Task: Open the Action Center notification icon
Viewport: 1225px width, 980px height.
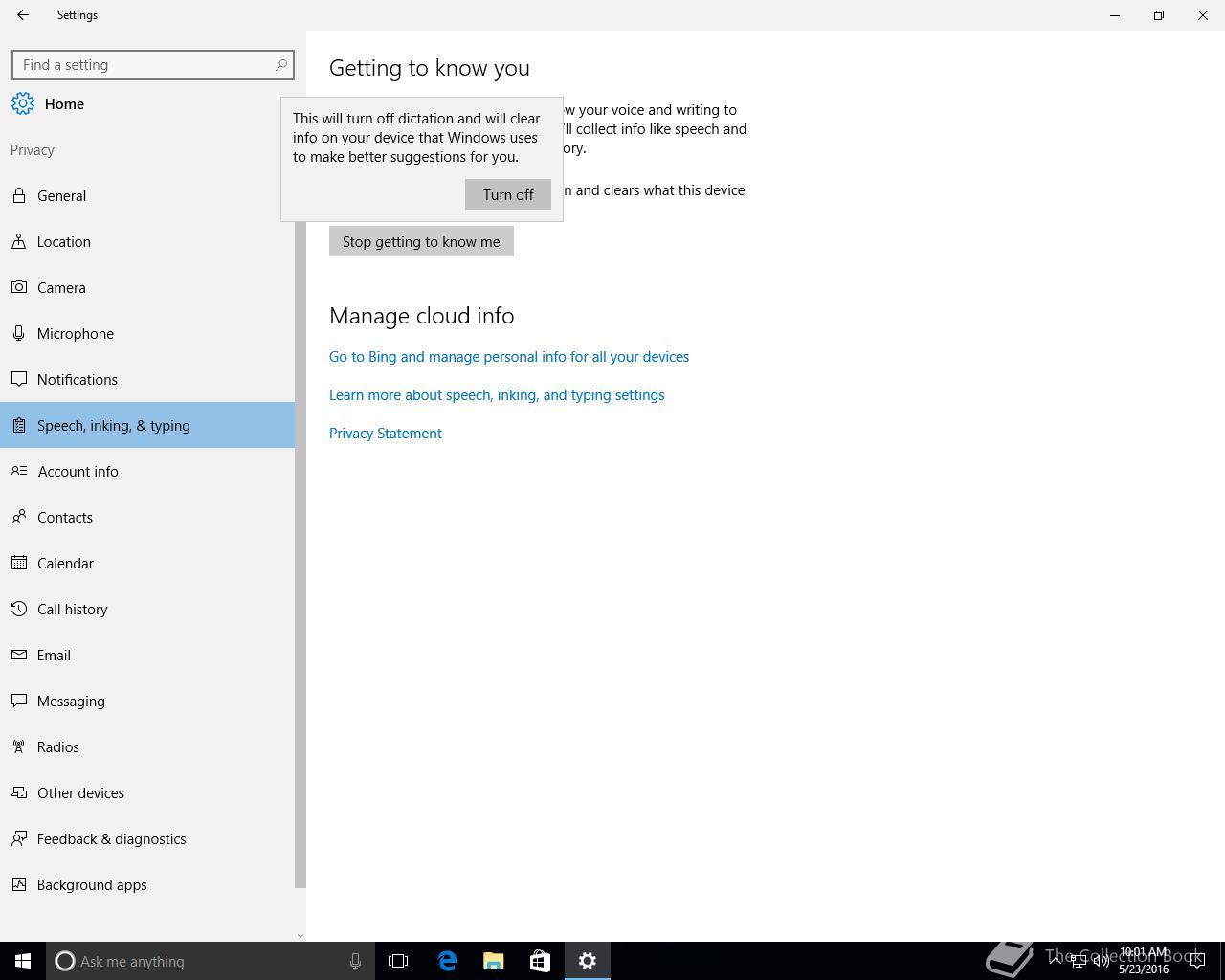Action: pos(1196,961)
